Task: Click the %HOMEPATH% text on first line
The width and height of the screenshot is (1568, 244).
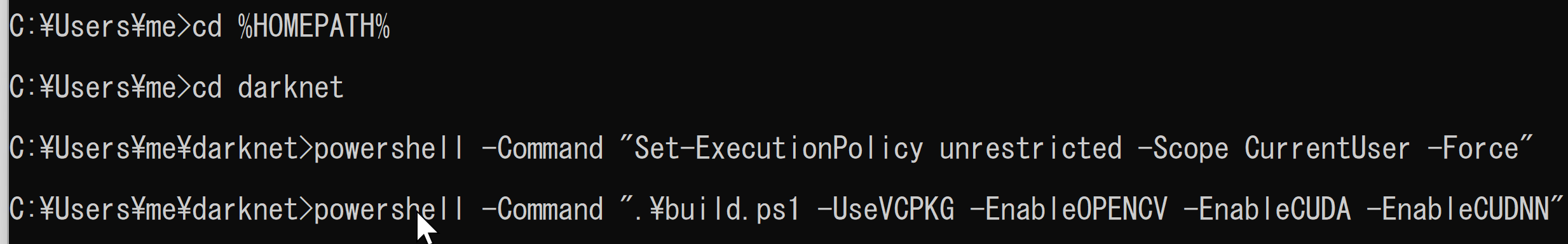Action: 314,27
